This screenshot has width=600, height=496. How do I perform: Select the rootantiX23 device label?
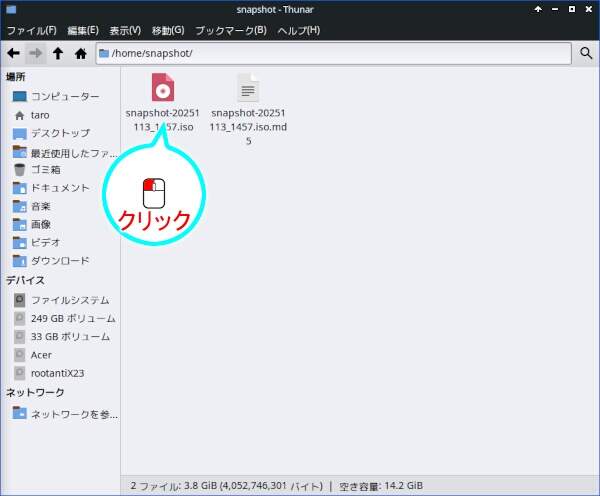pyautogui.click(x=57, y=373)
